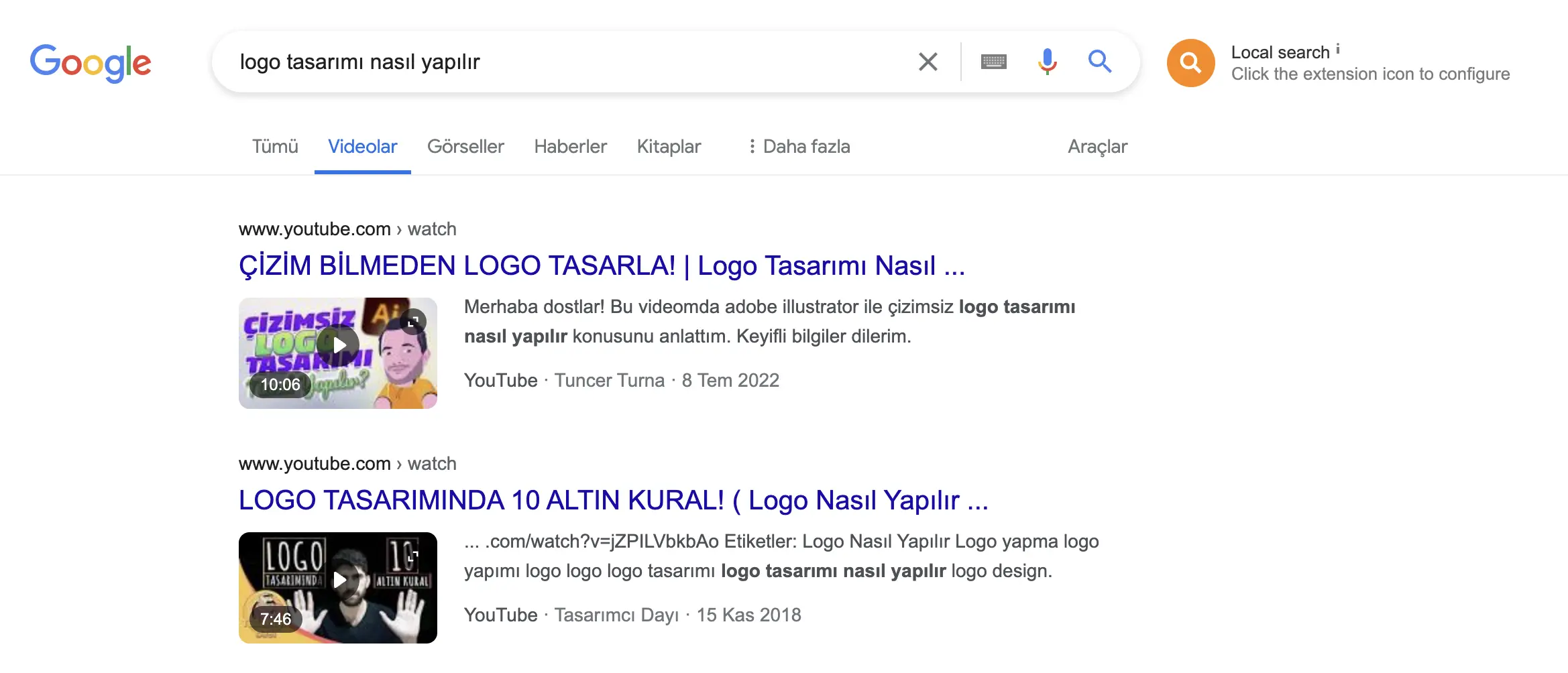Start voice search with microphone icon
This screenshot has height=673, width=1568.
(x=1047, y=62)
